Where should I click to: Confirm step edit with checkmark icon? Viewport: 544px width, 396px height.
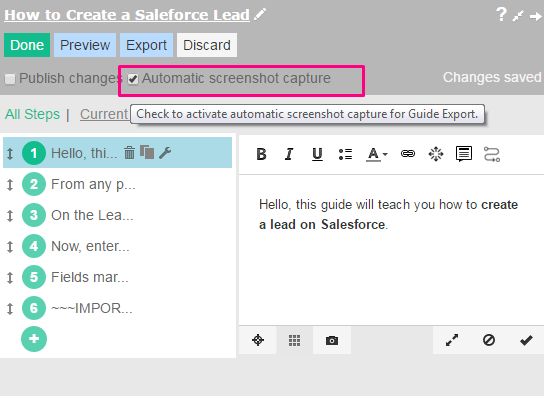pyautogui.click(x=526, y=340)
